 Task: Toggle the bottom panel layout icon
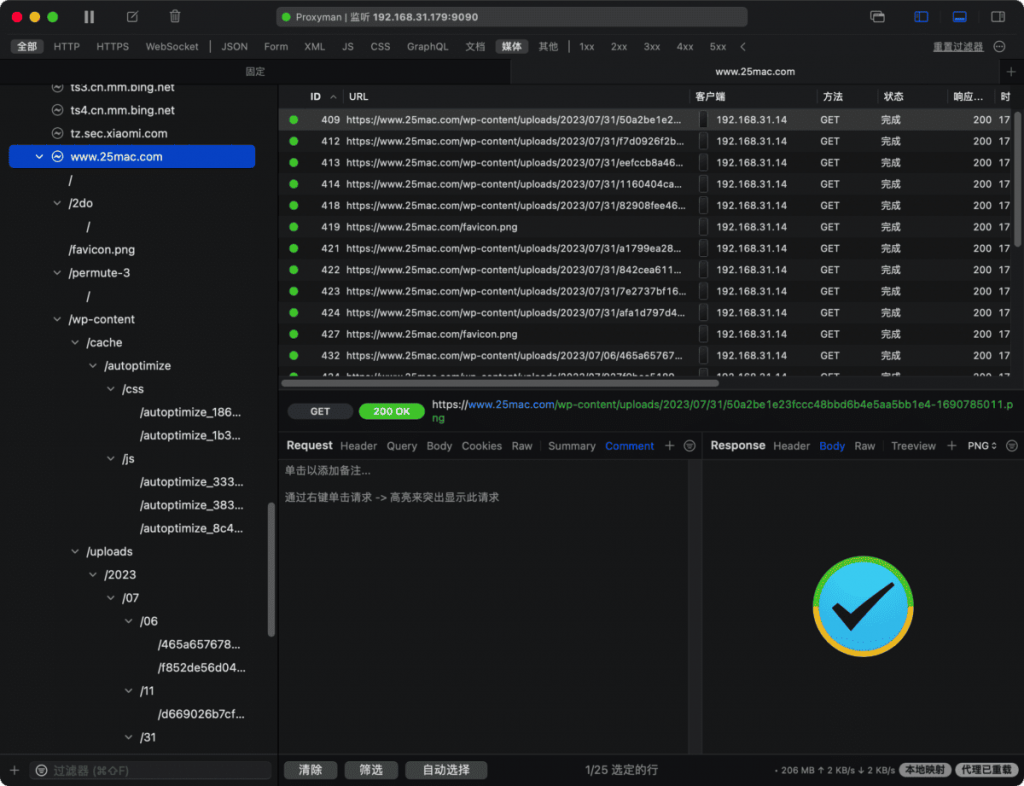959,17
